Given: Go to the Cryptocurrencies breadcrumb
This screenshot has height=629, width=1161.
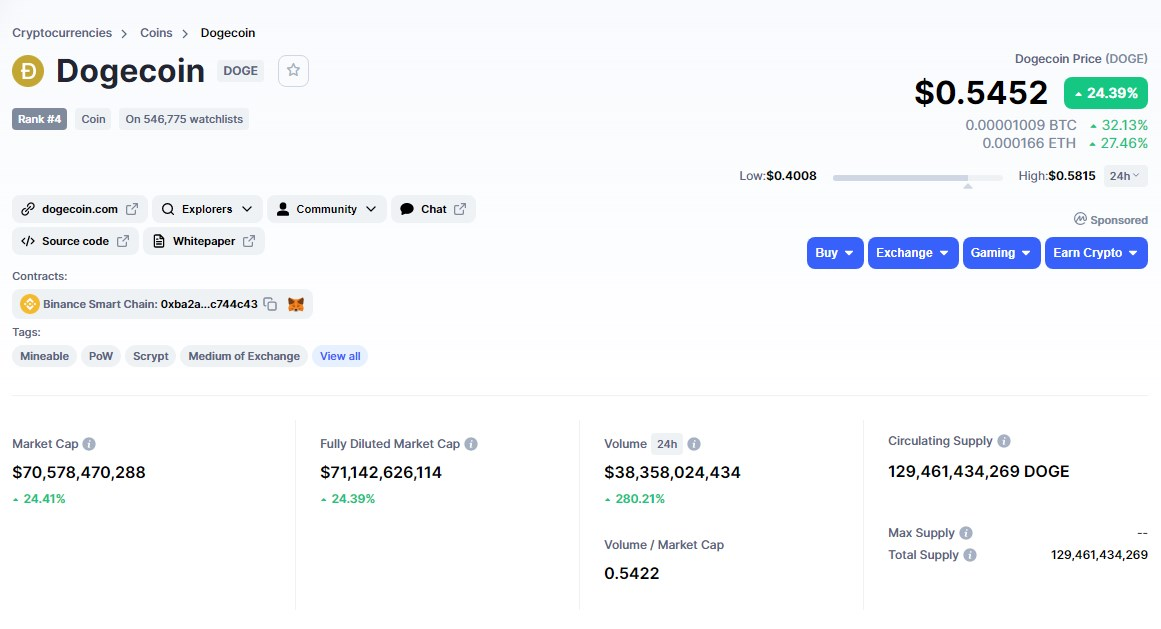Looking at the screenshot, I should (x=62, y=33).
